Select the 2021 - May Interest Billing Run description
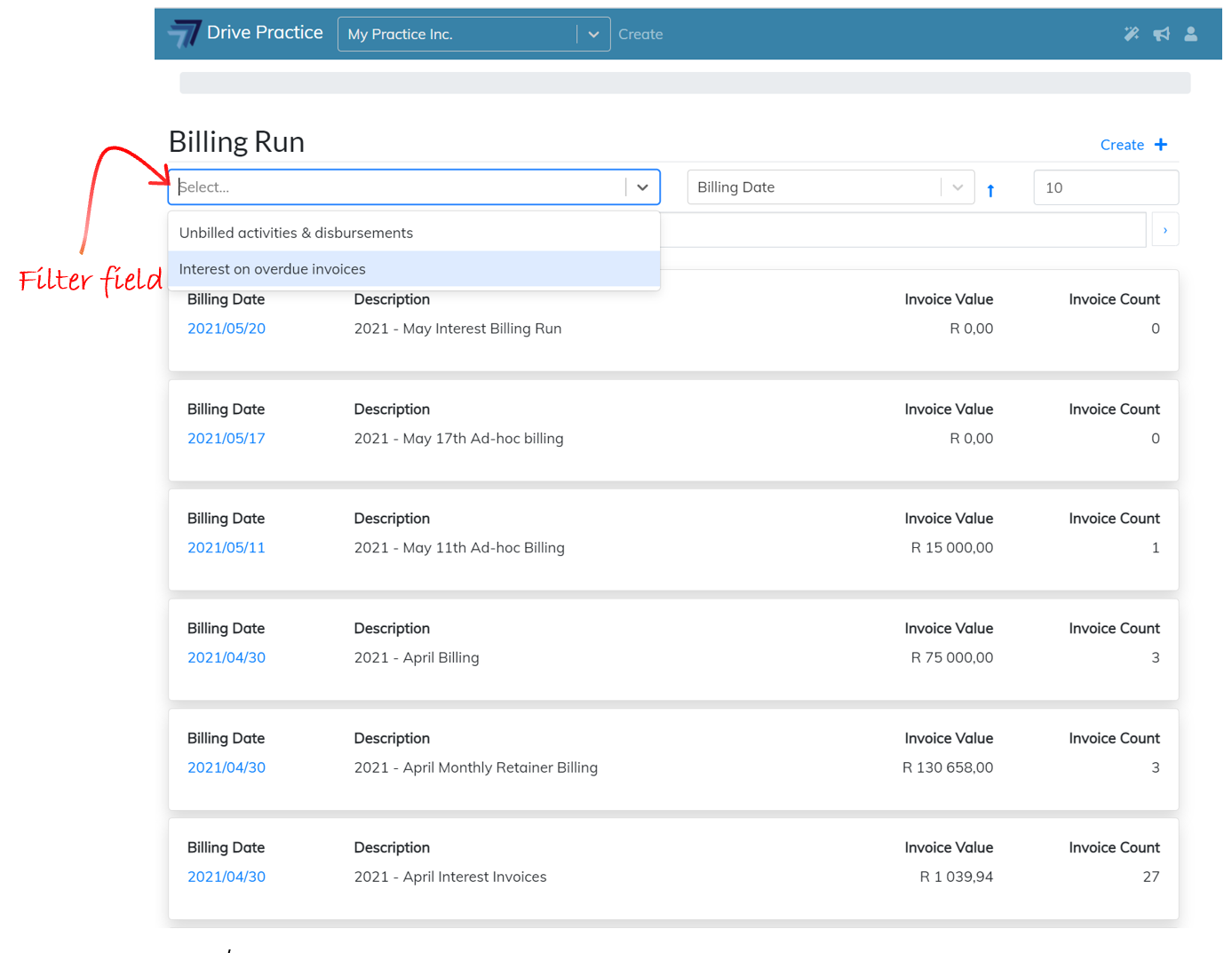 click(x=457, y=329)
